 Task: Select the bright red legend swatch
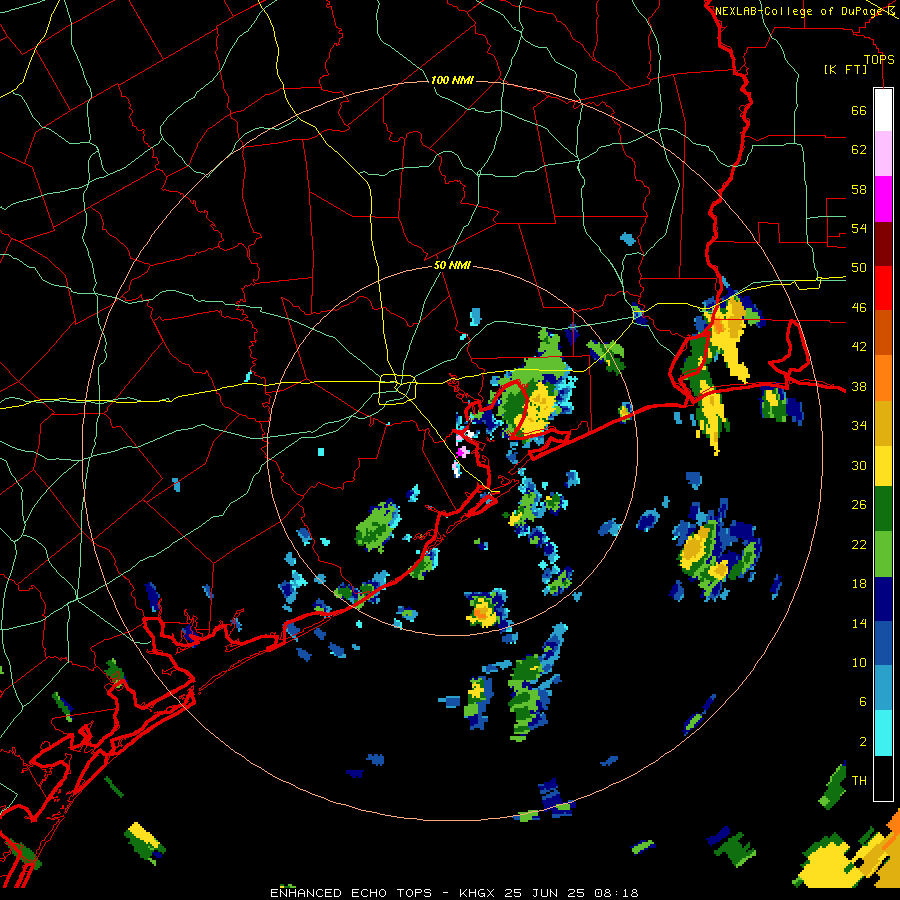883,288
